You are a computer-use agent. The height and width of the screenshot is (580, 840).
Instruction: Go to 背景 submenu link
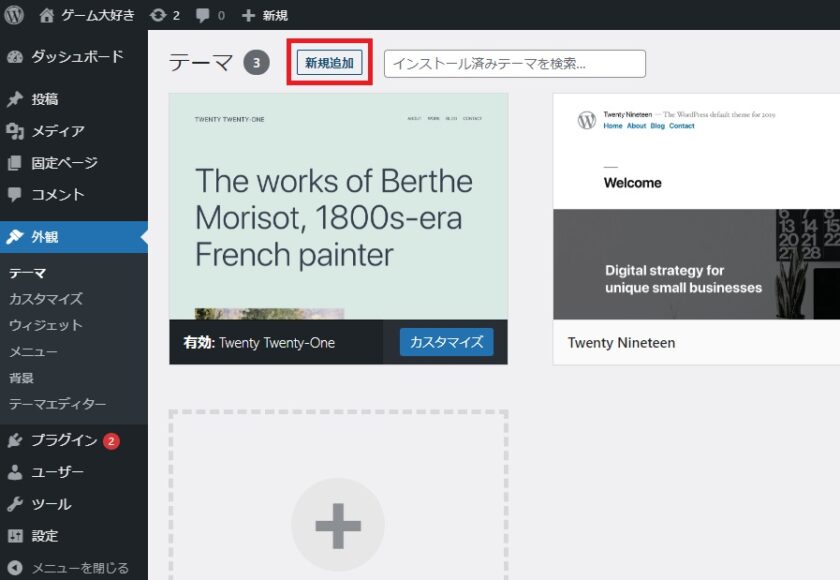coord(21,378)
